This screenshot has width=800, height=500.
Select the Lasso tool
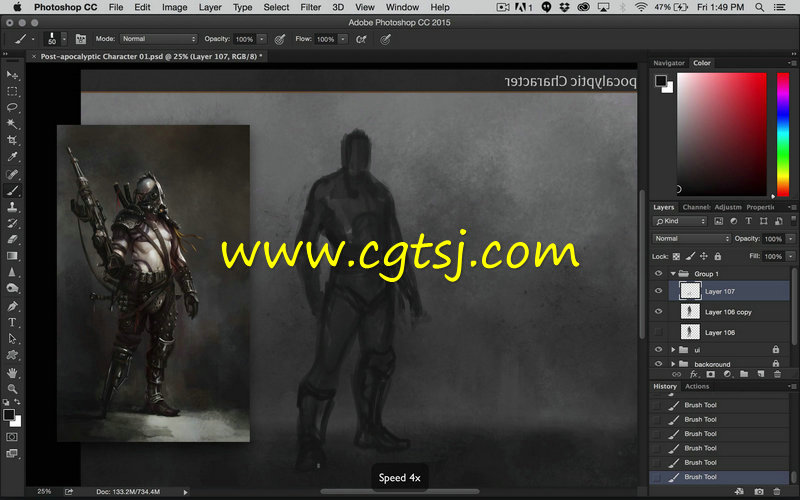pyautogui.click(x=12, y=108)
